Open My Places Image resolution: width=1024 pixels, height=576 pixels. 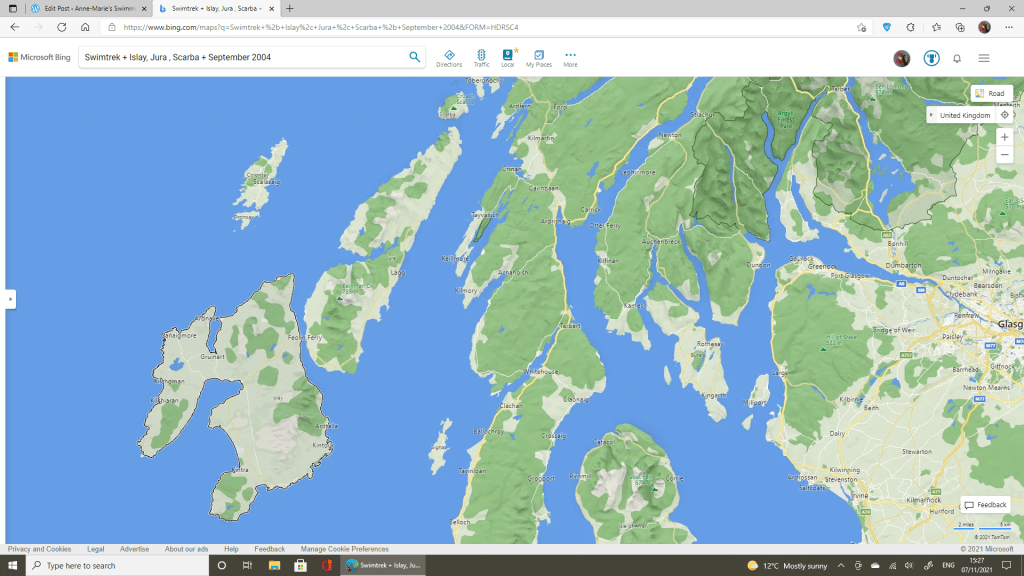(539, 57)
